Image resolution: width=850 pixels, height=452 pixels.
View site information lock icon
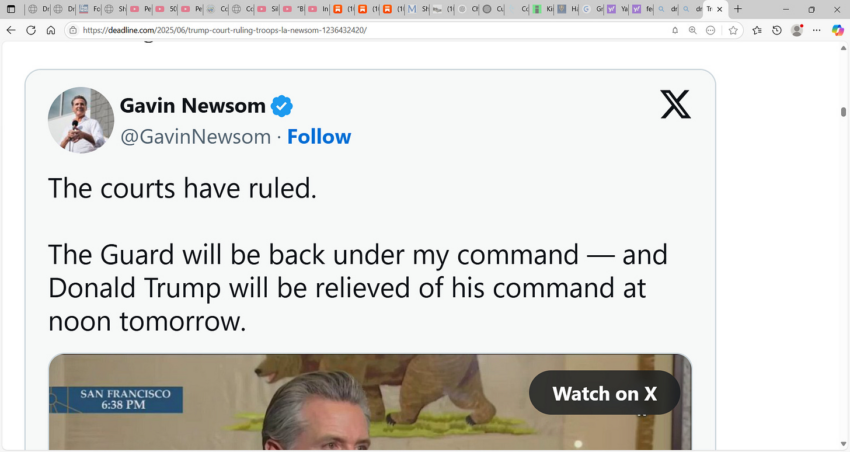tap(73, 30)
